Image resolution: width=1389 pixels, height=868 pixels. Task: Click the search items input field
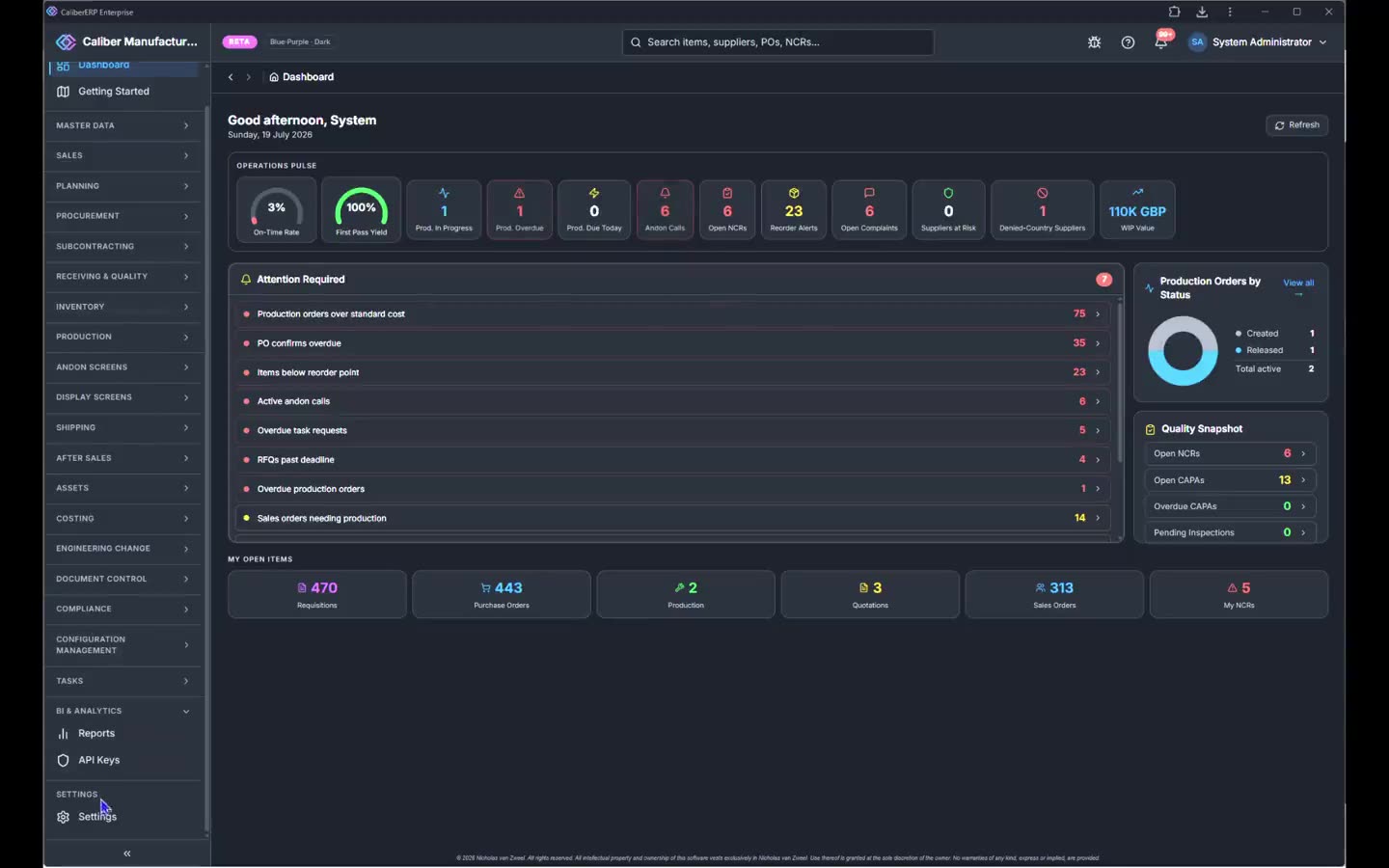point(778,42)
